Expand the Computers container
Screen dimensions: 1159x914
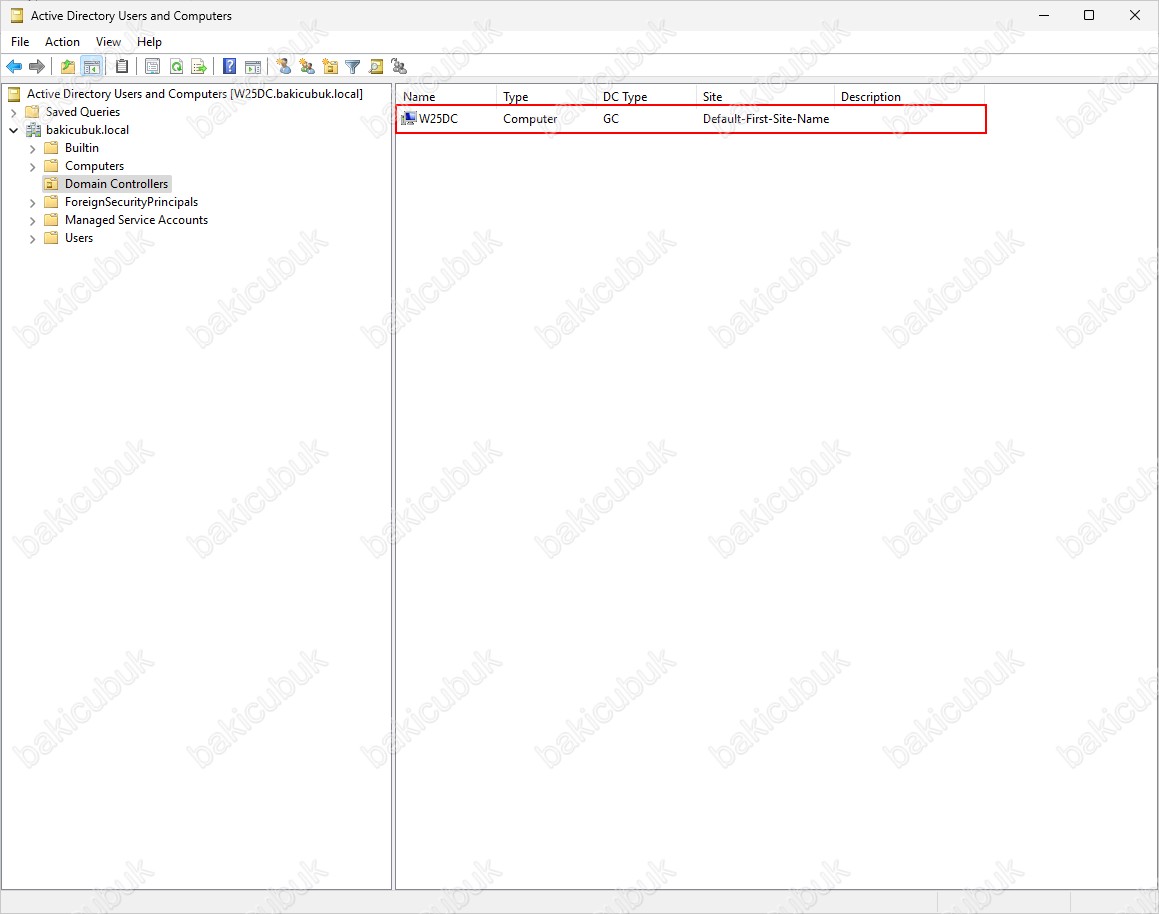click(x=33, y=166)
